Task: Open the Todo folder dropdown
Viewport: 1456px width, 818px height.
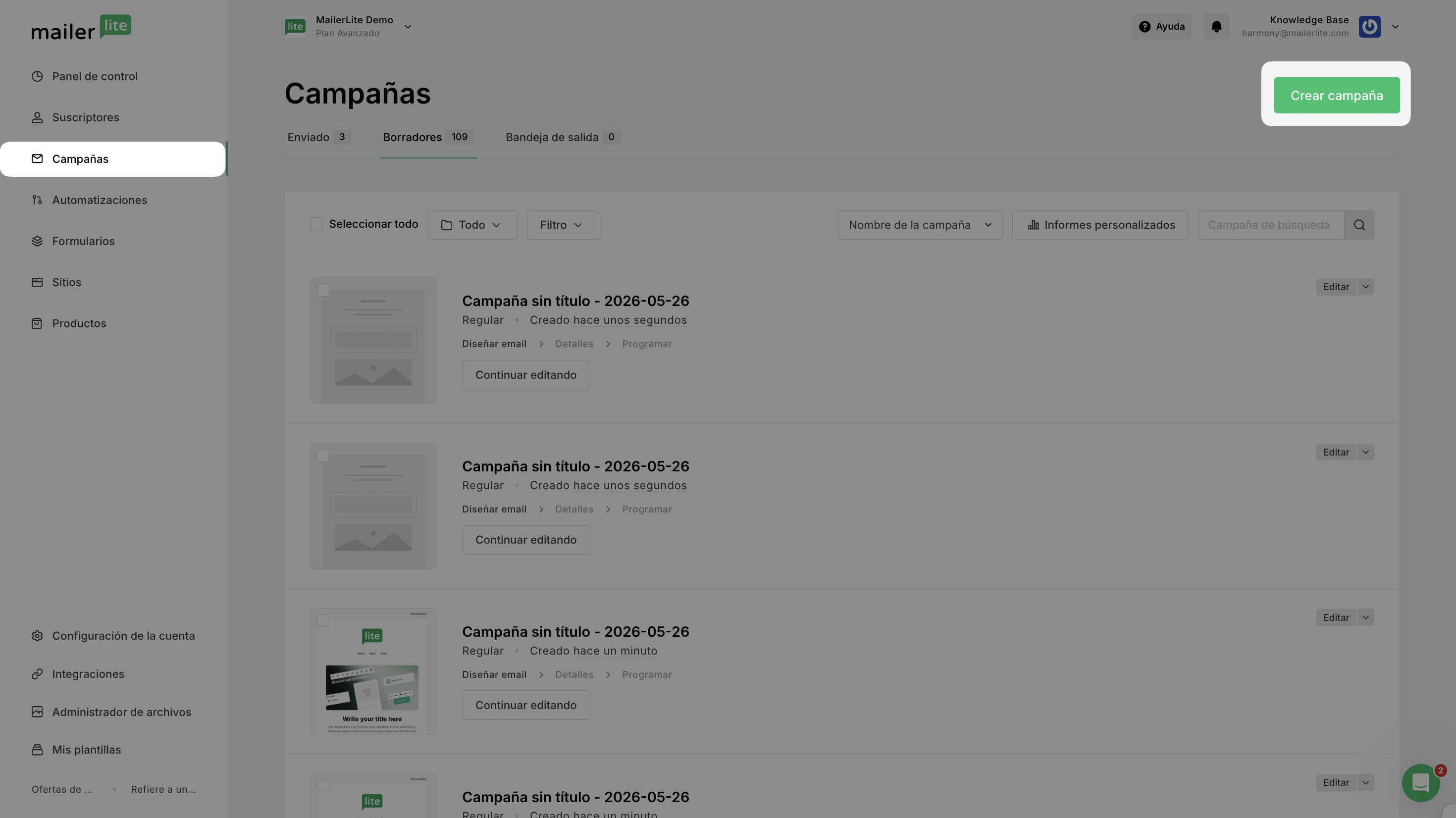Action: [472, 225]
